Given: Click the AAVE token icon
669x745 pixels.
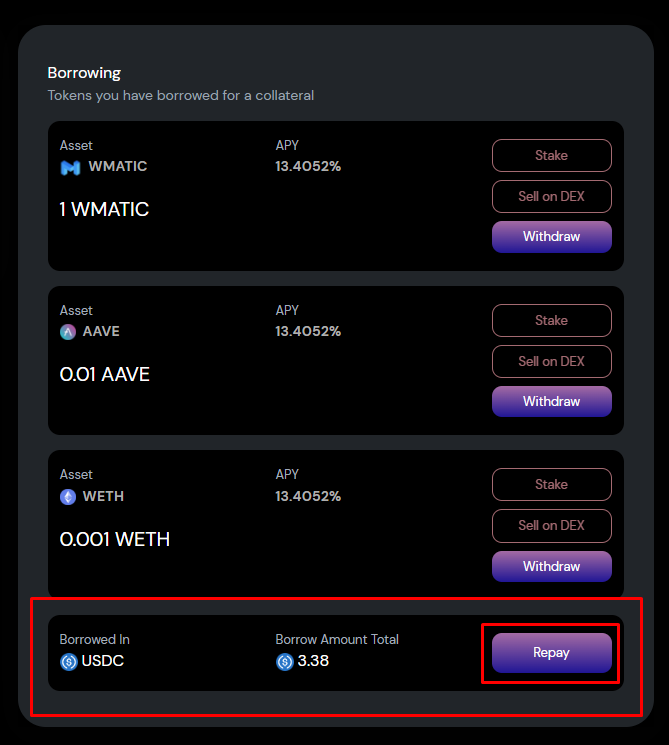Looking at the screenshot, I should coord(68,332).
